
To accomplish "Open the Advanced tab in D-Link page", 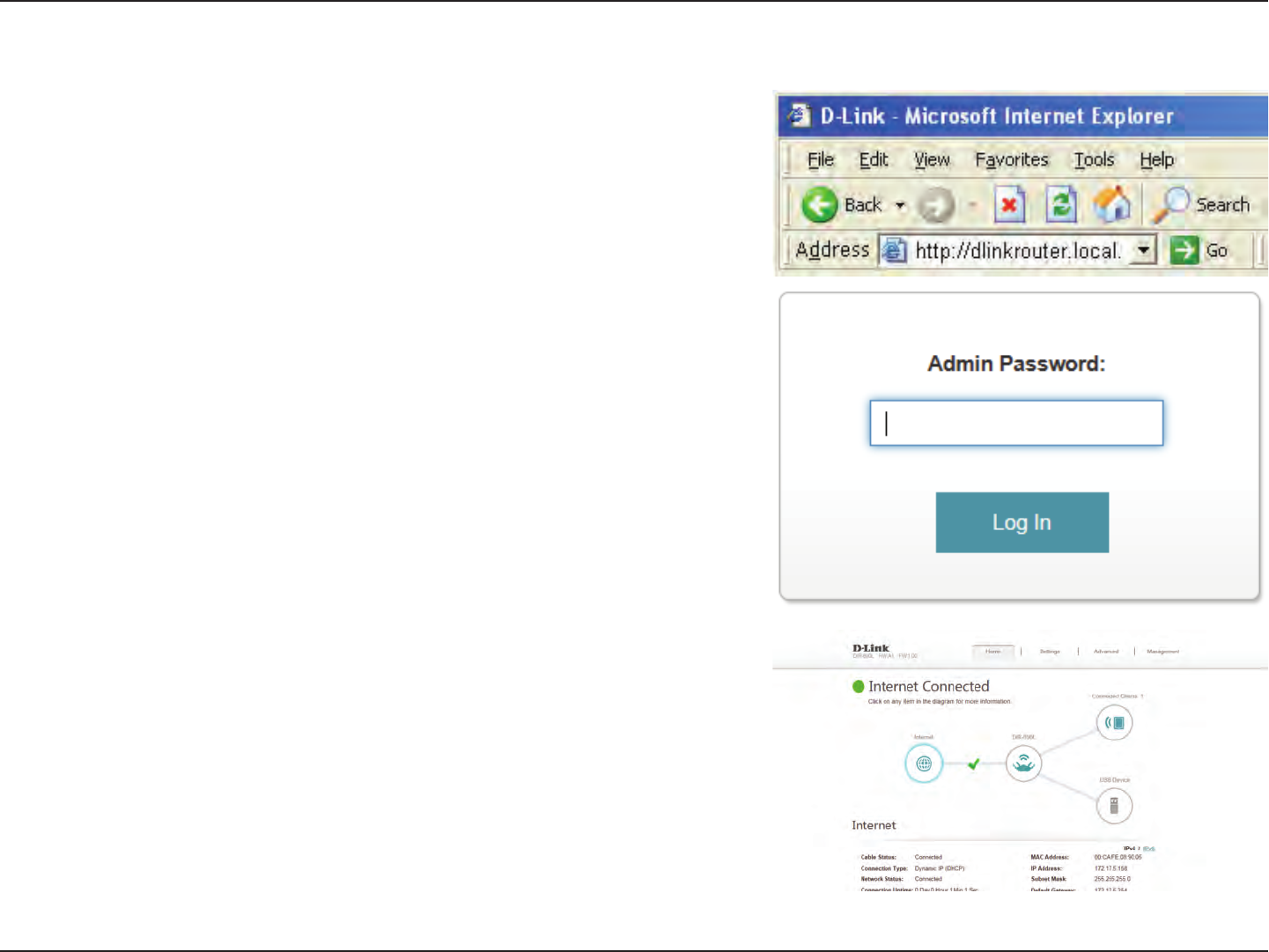I will click(1106, 652).
